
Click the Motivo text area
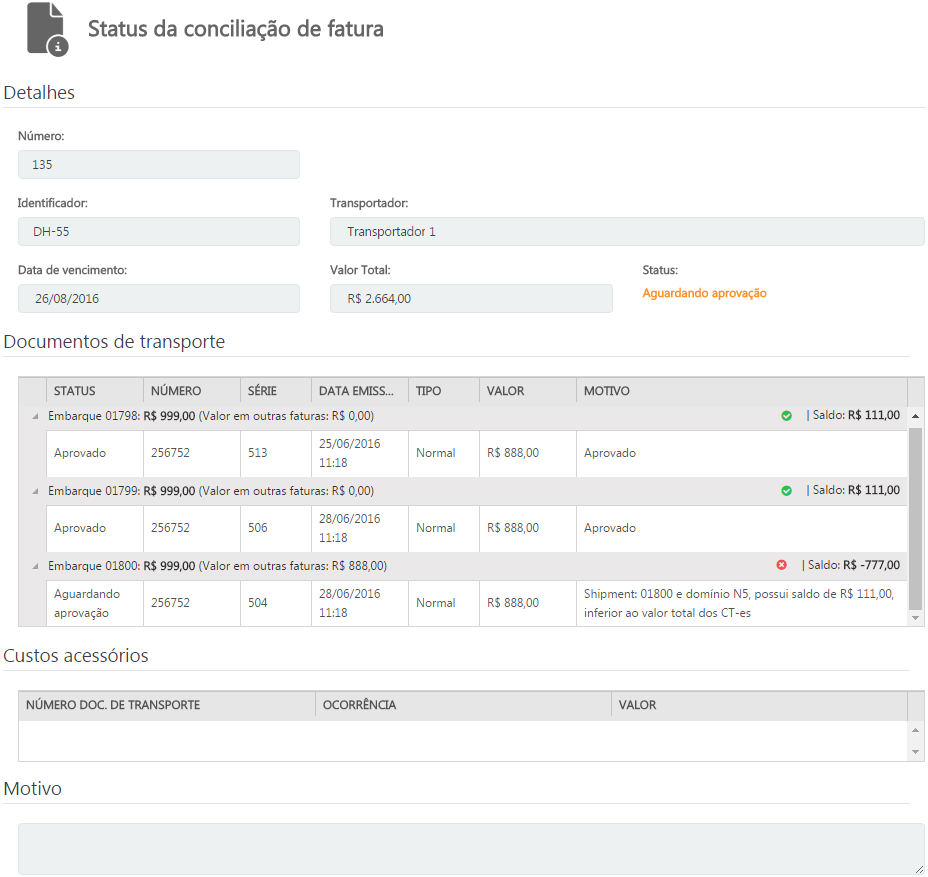[471, 849]
